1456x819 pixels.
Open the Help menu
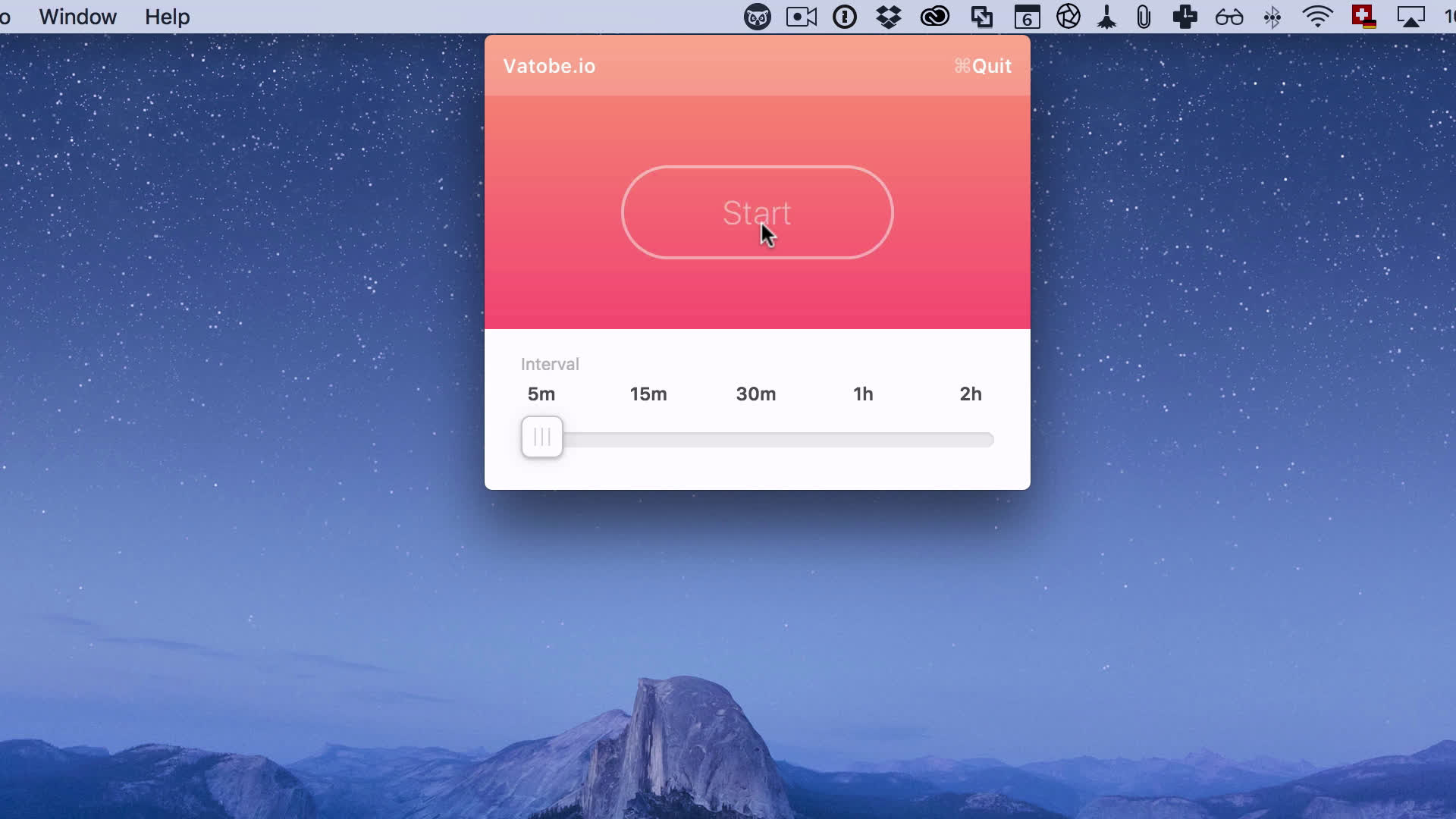[167, 17]
